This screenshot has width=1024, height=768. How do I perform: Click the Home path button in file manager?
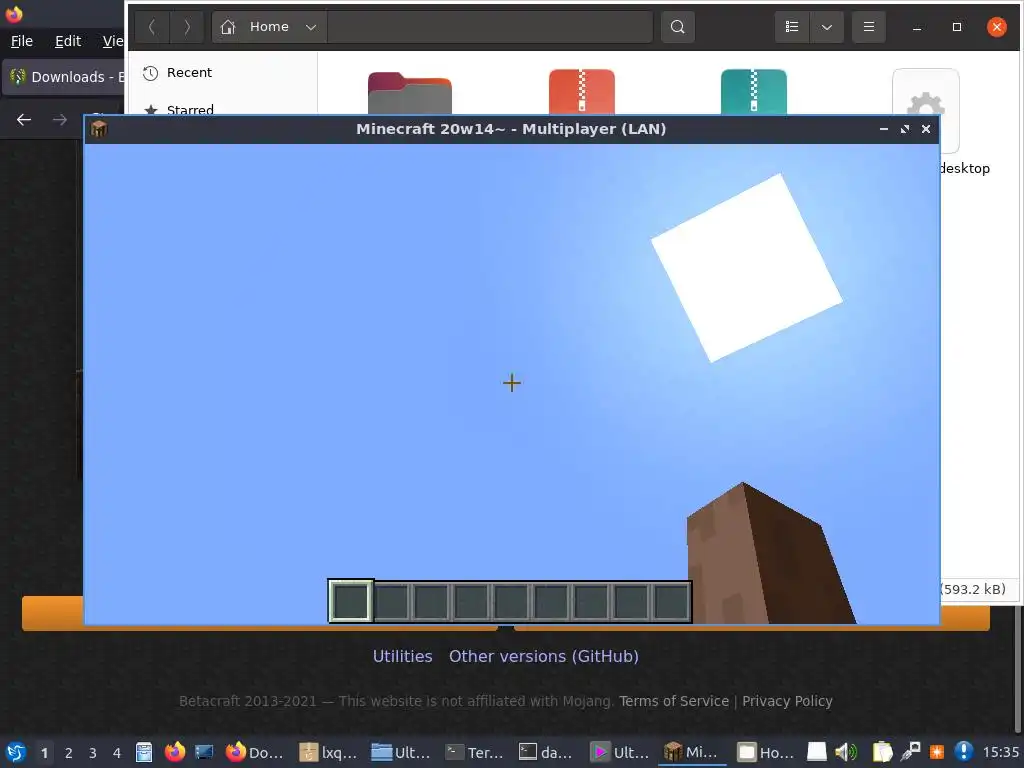click(x=269, y=27)
